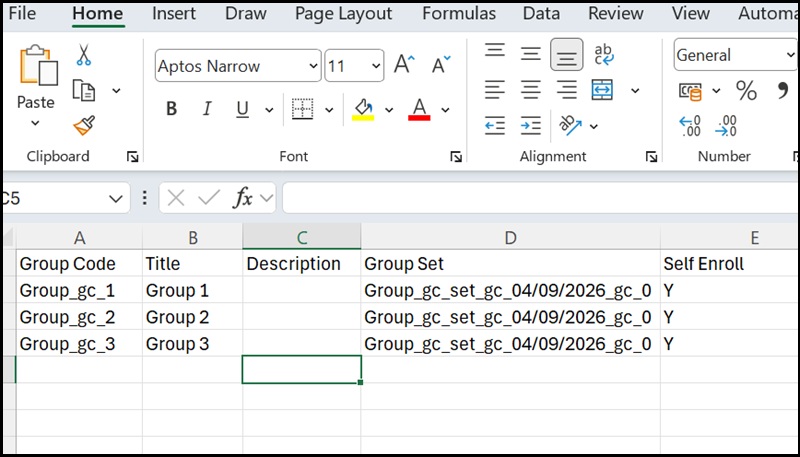Switch to the Draw tab
The height and width of the screenshot is (457, 800).
246,13
